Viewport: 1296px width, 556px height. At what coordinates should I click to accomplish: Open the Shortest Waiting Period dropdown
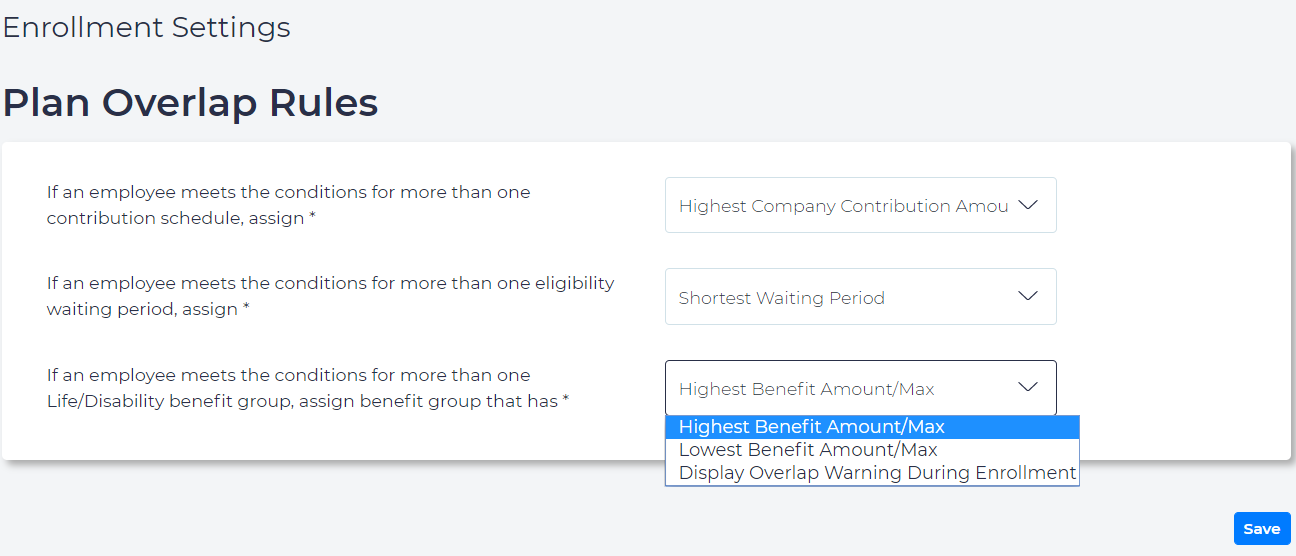click(x=860, y=296)
